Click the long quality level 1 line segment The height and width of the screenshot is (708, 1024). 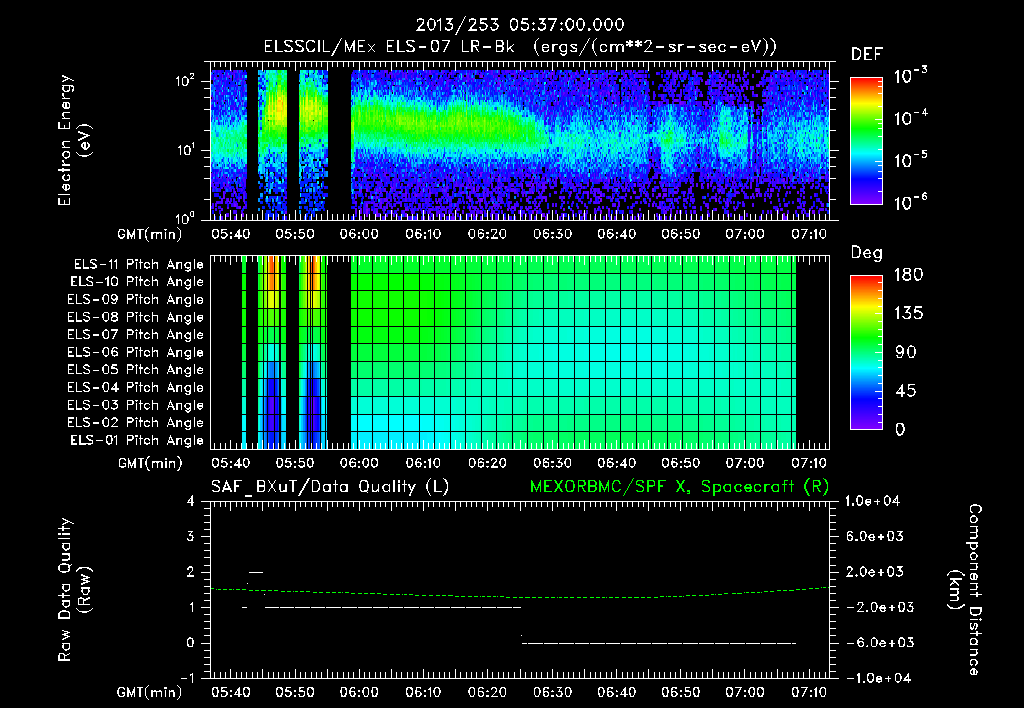click(x=392, y=607)
